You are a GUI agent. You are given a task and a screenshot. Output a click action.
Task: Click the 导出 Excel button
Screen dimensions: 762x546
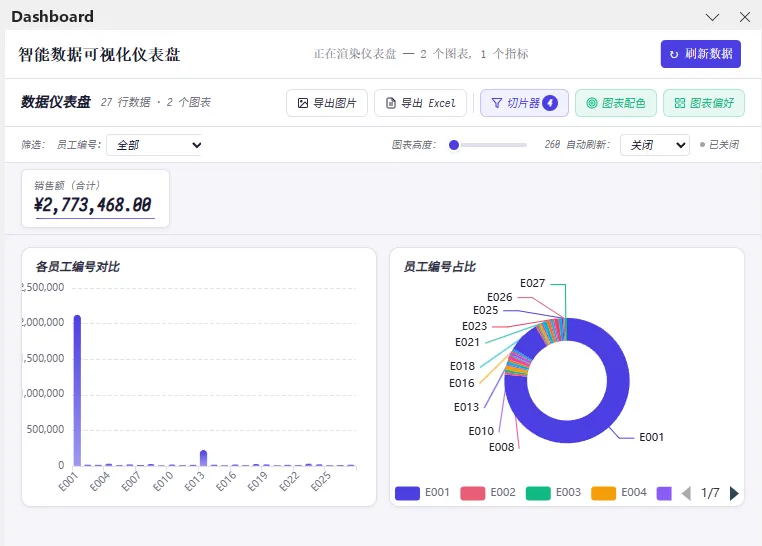tap(420, 103)
